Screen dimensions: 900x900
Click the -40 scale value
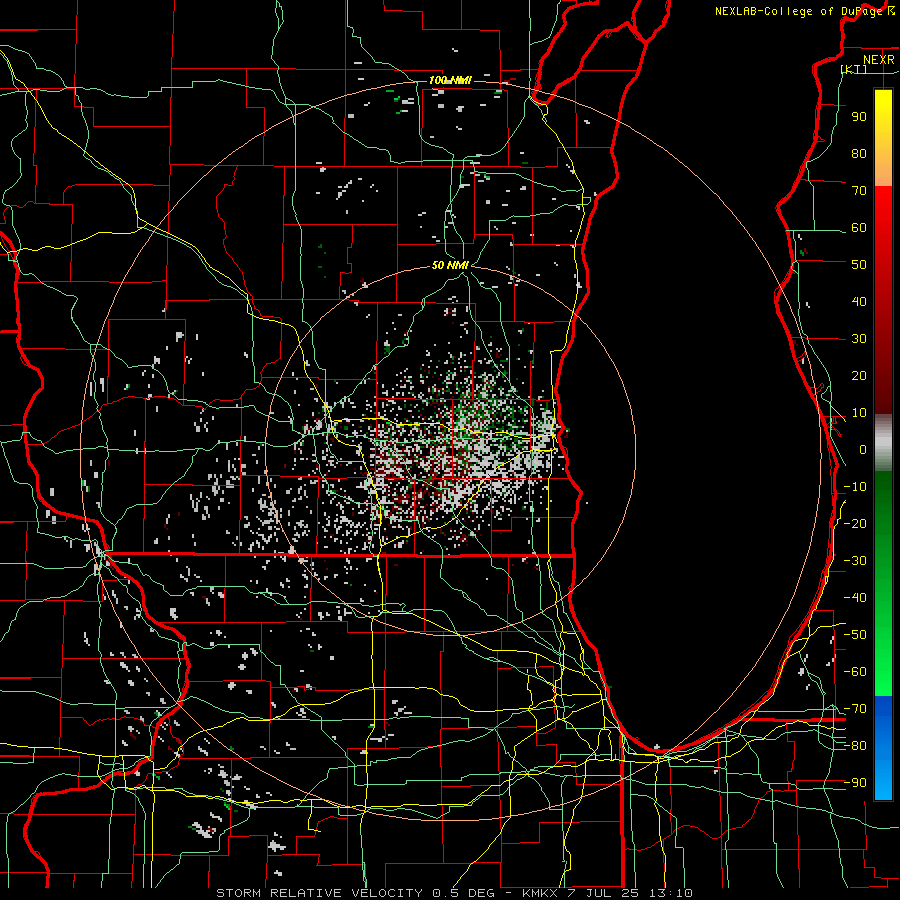[x=855, y=598]
